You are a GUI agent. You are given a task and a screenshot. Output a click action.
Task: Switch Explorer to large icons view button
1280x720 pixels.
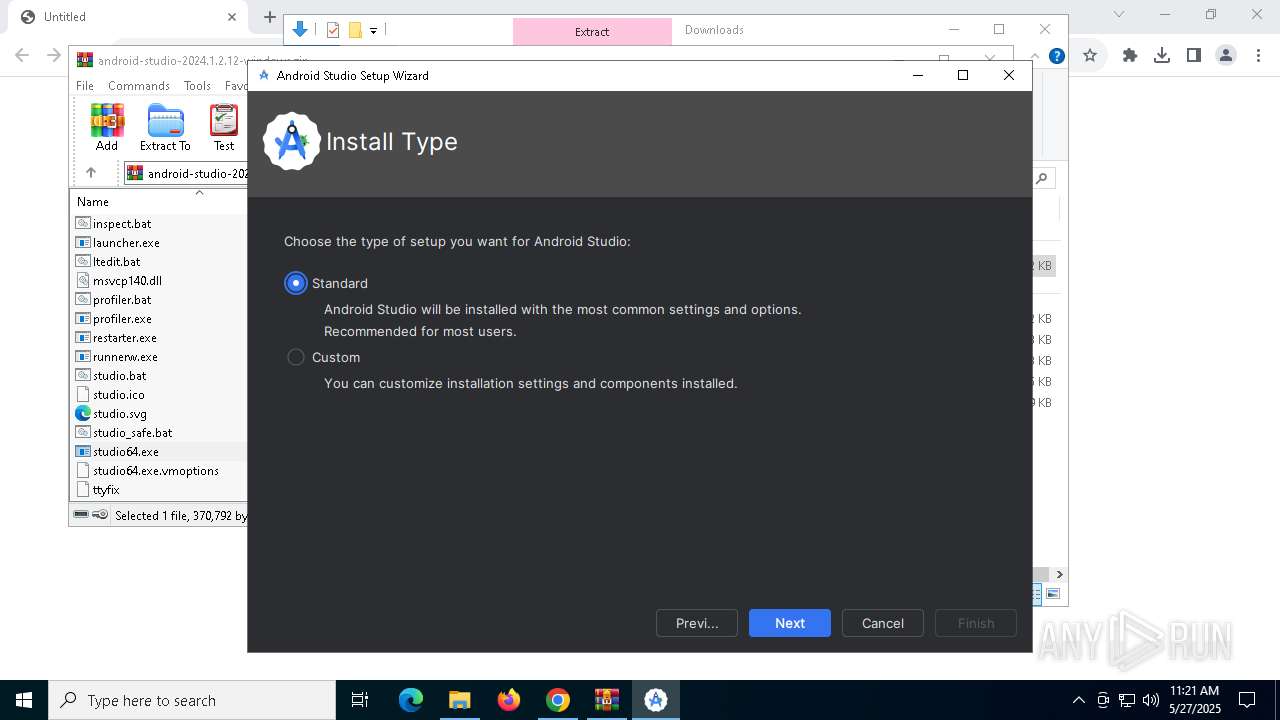(1053, 594)
